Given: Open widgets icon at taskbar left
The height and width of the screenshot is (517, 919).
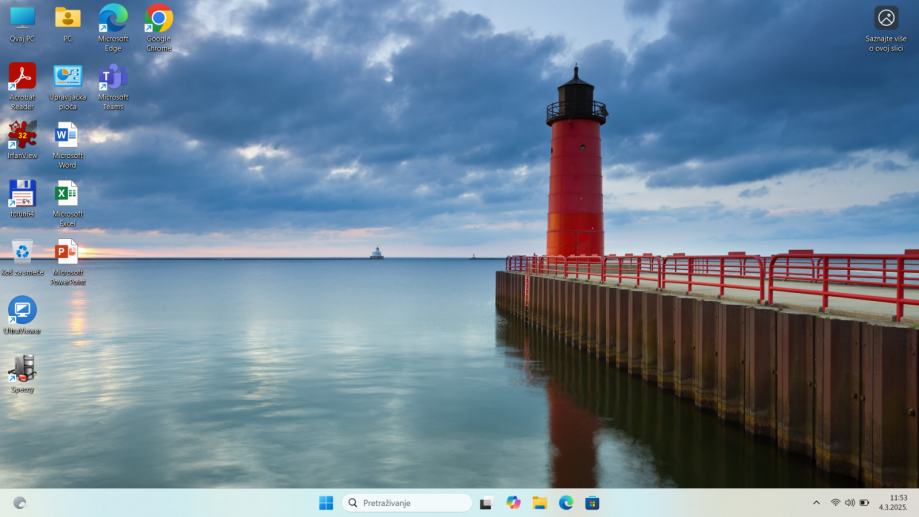Looking at the screenshot, I should point(19,503).
